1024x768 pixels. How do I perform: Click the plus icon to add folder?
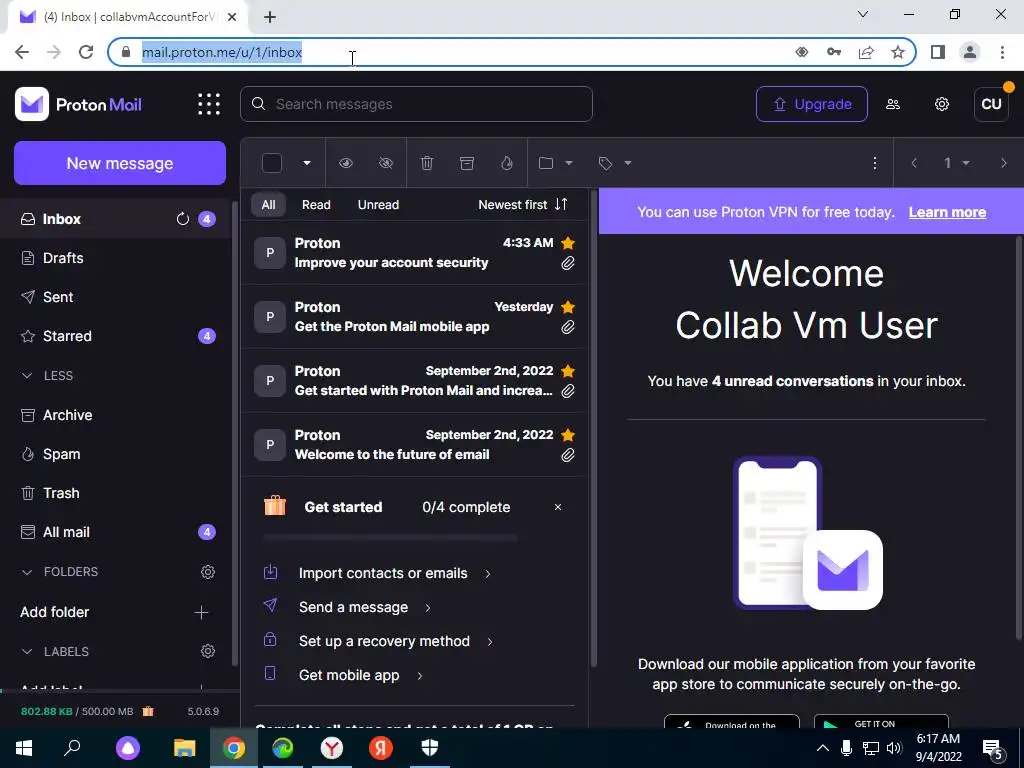[x=201, y=613]
